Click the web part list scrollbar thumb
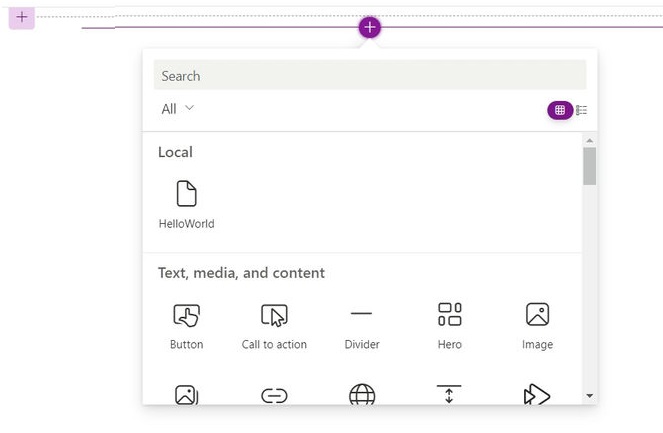 point(589,166)
